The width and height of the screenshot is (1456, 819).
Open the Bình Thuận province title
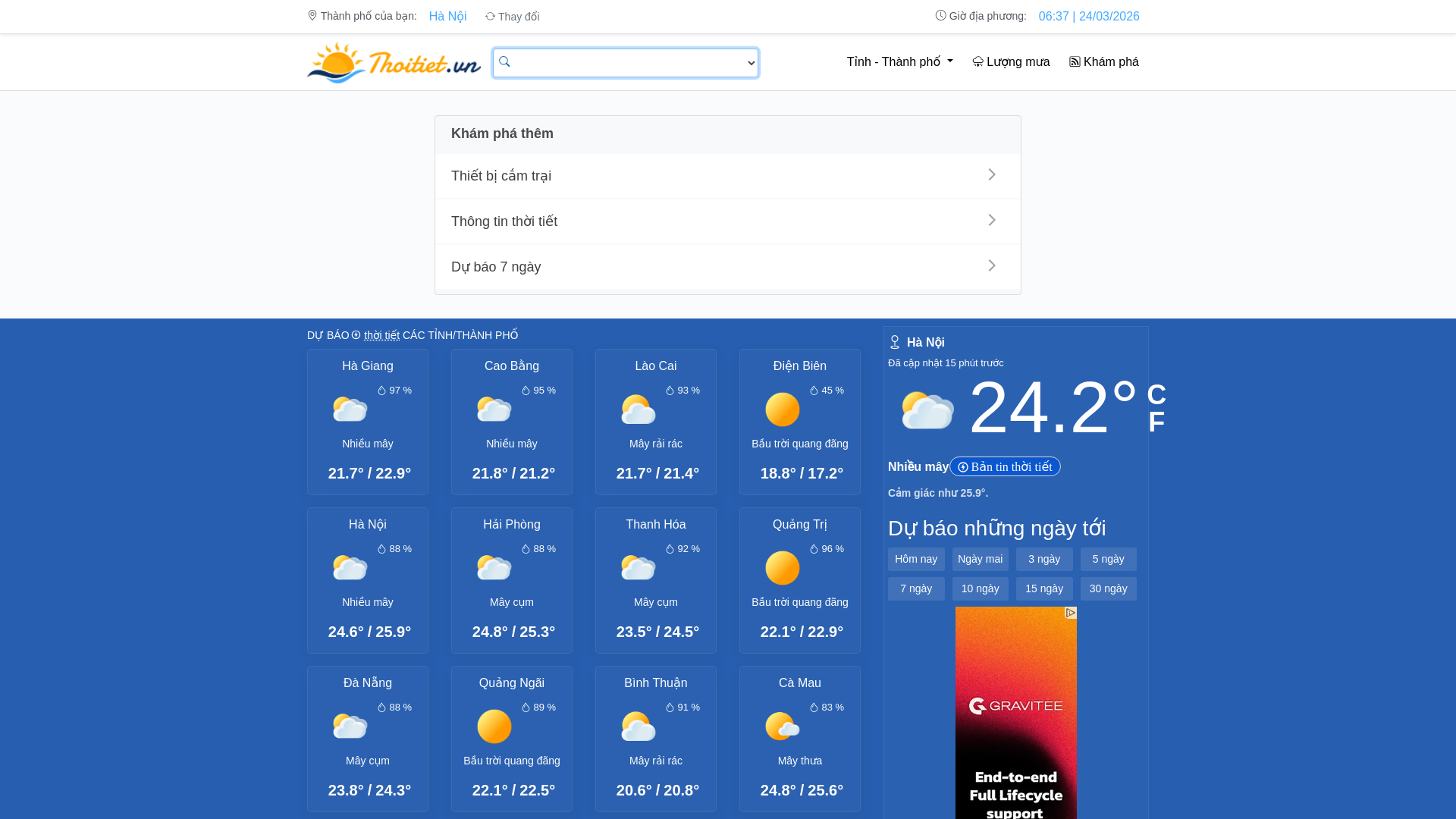pos(655,683)
